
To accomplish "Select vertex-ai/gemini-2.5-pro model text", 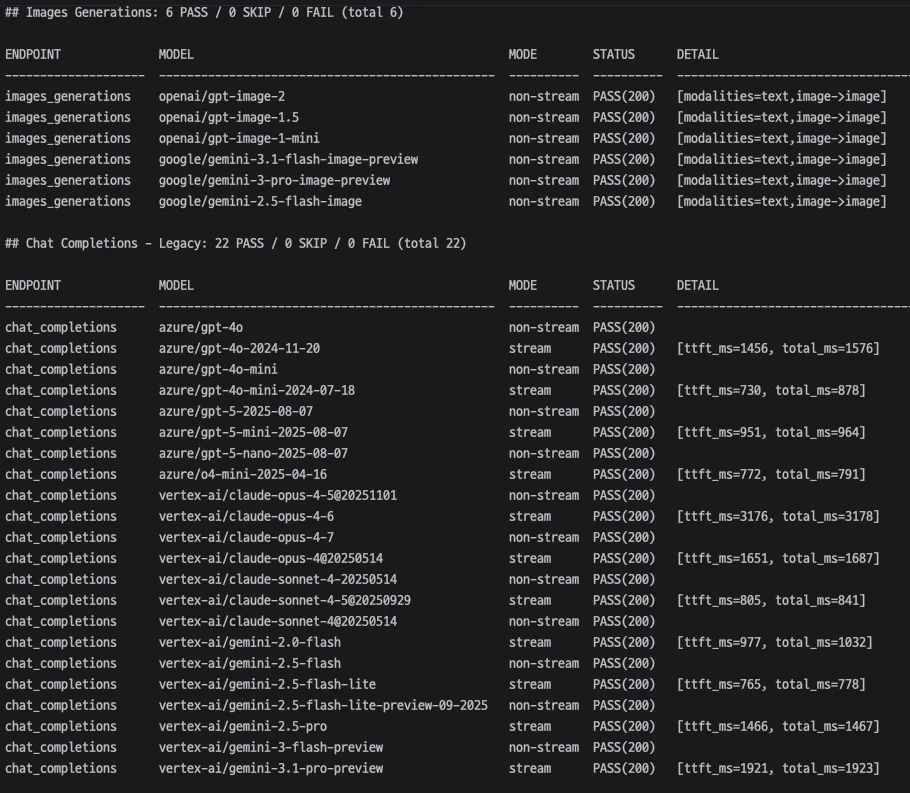I will click(x=243, y=726).
